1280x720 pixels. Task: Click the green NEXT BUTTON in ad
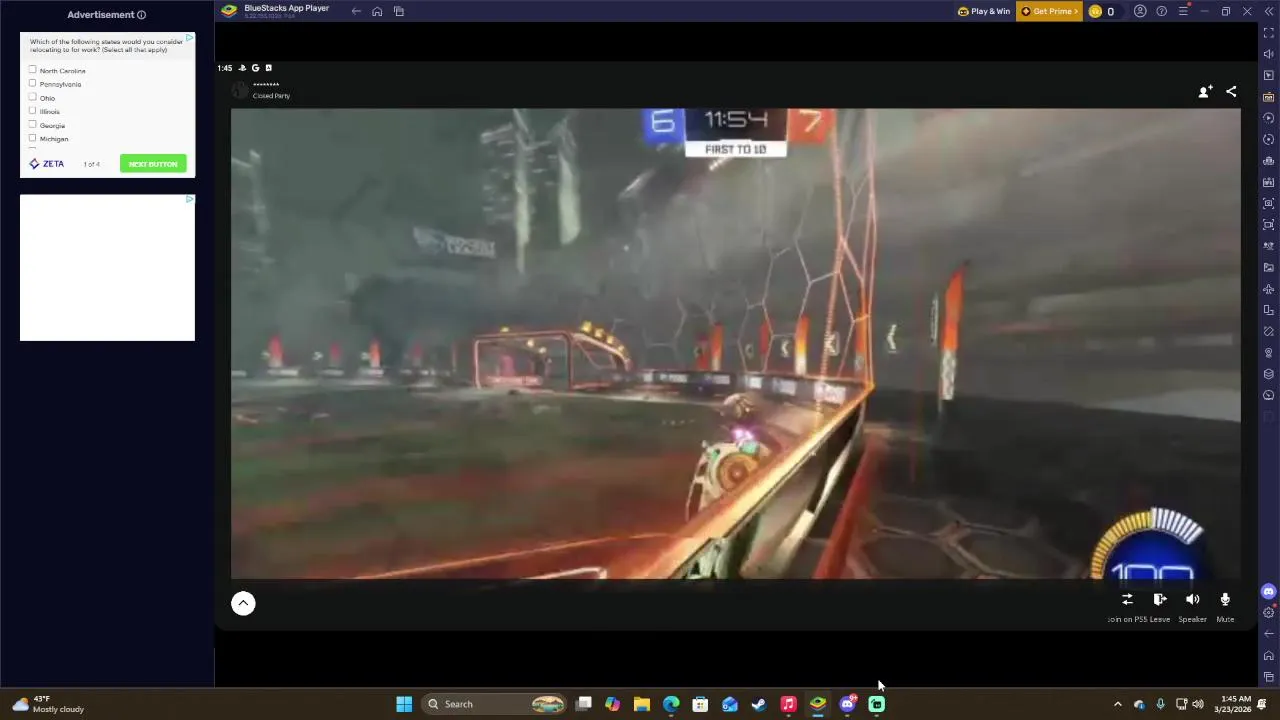pos(153,164)
